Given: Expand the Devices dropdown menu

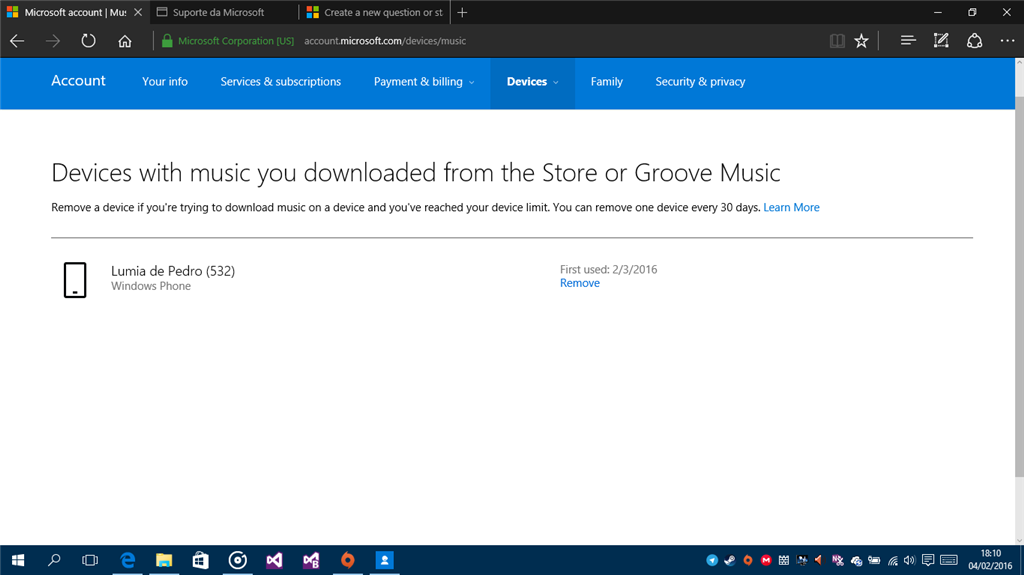Looking at the screenshot, I should (532, 82).
